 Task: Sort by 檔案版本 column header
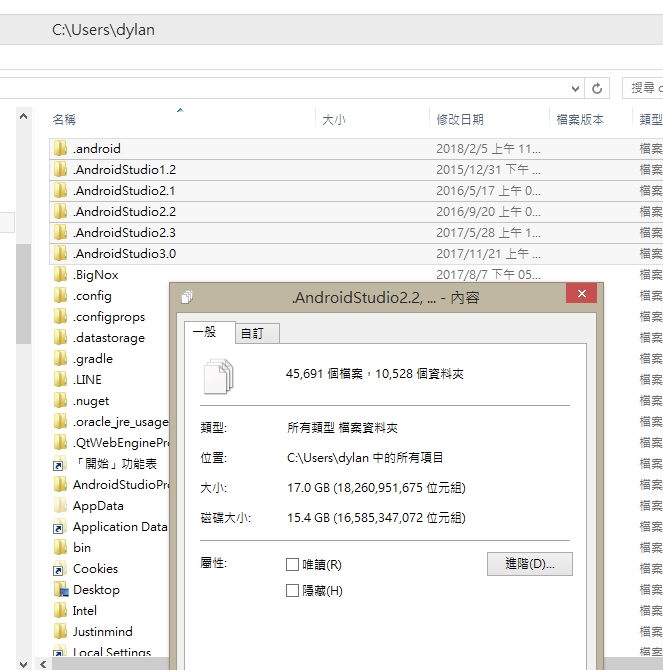(580, 120)
